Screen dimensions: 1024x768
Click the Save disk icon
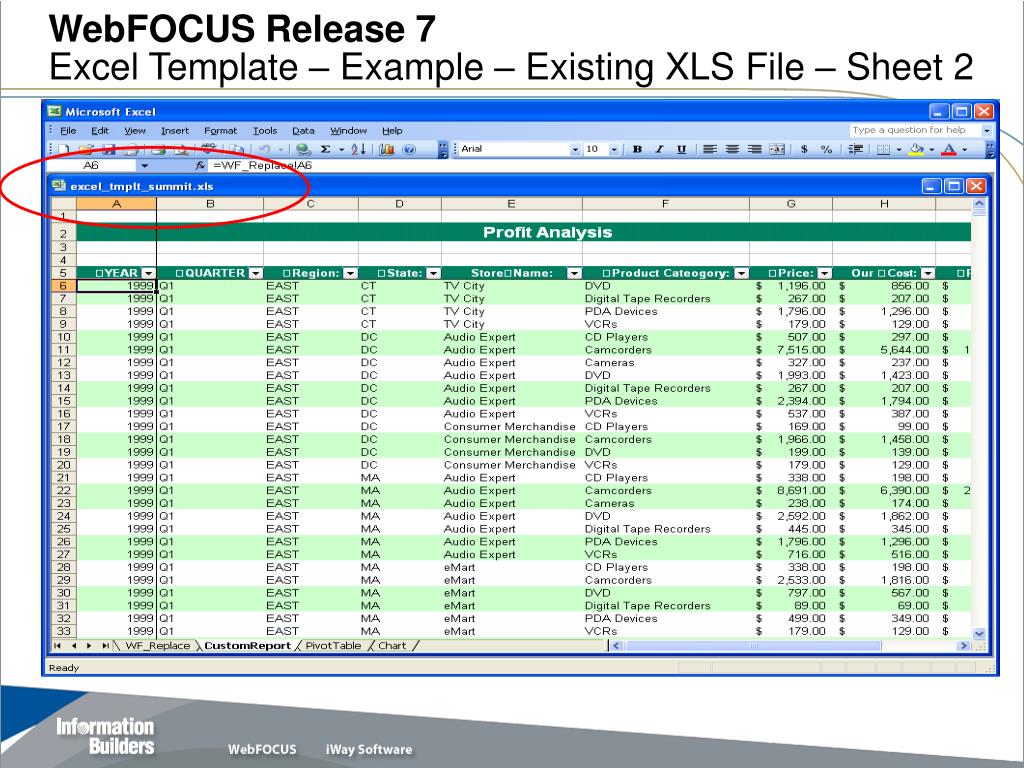(108, 150)
